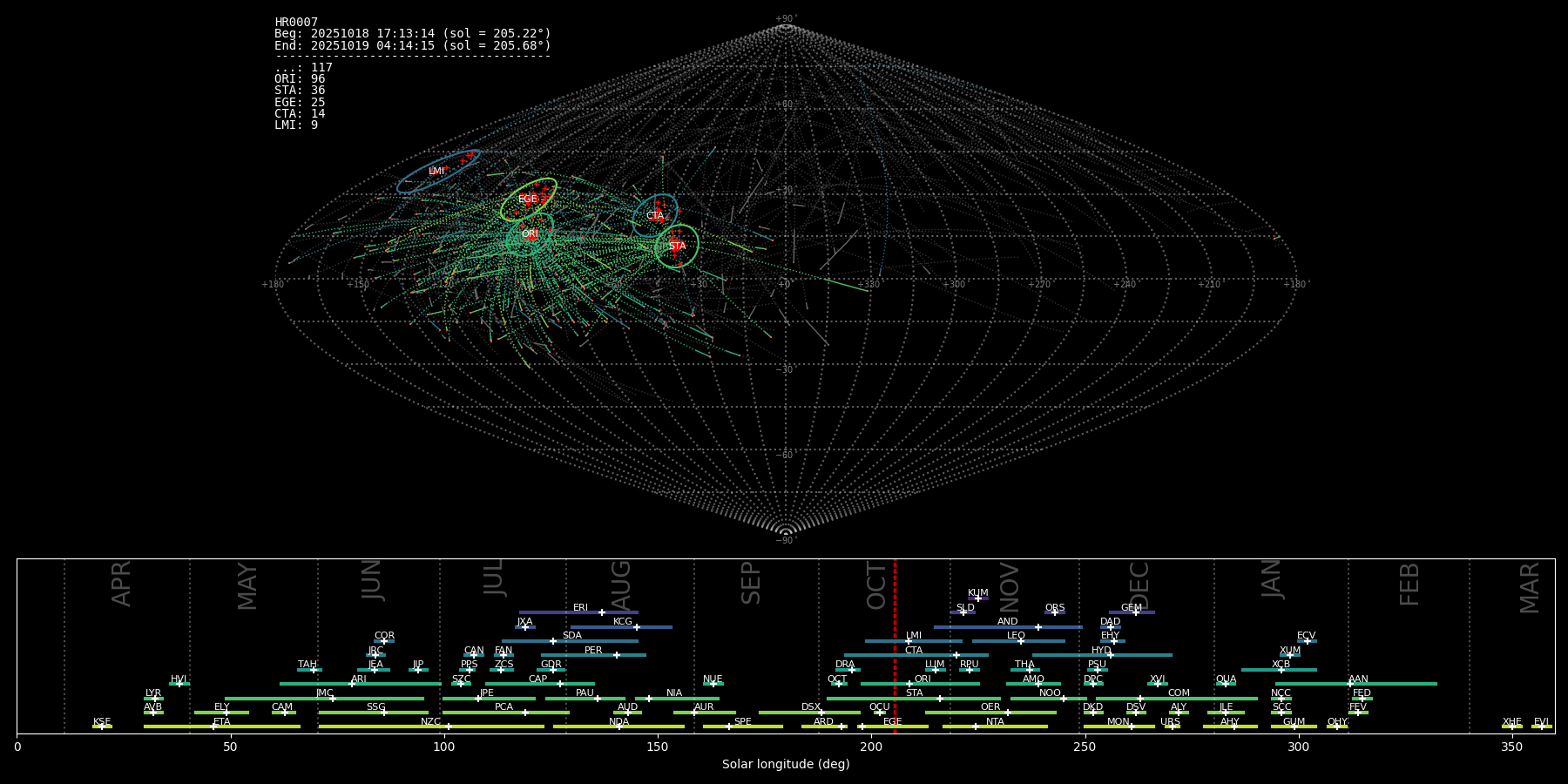Image resolution: width=1568 pixels, height=784 pixels.
Task: Click the JUL month label in timeline
Action: click(x=494, y=577)
